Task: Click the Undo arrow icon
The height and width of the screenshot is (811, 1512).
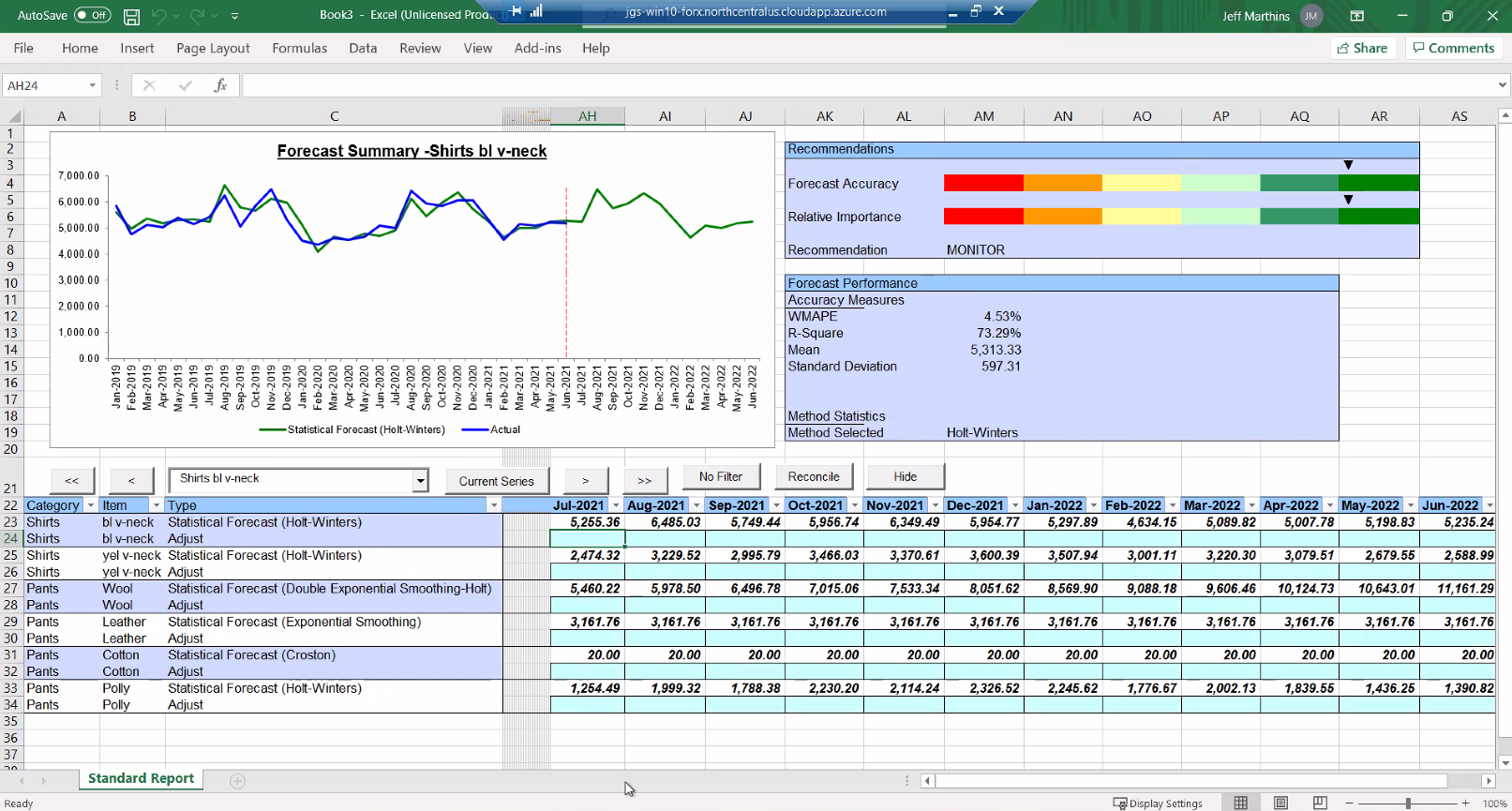Action: click(159, 16)
